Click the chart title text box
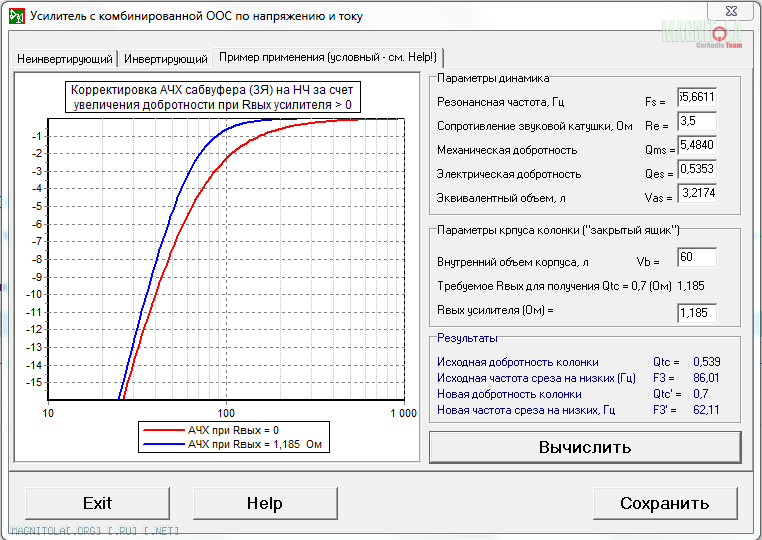Image resolution: width=762 pixels, height=540 pixels. (212, 97)
